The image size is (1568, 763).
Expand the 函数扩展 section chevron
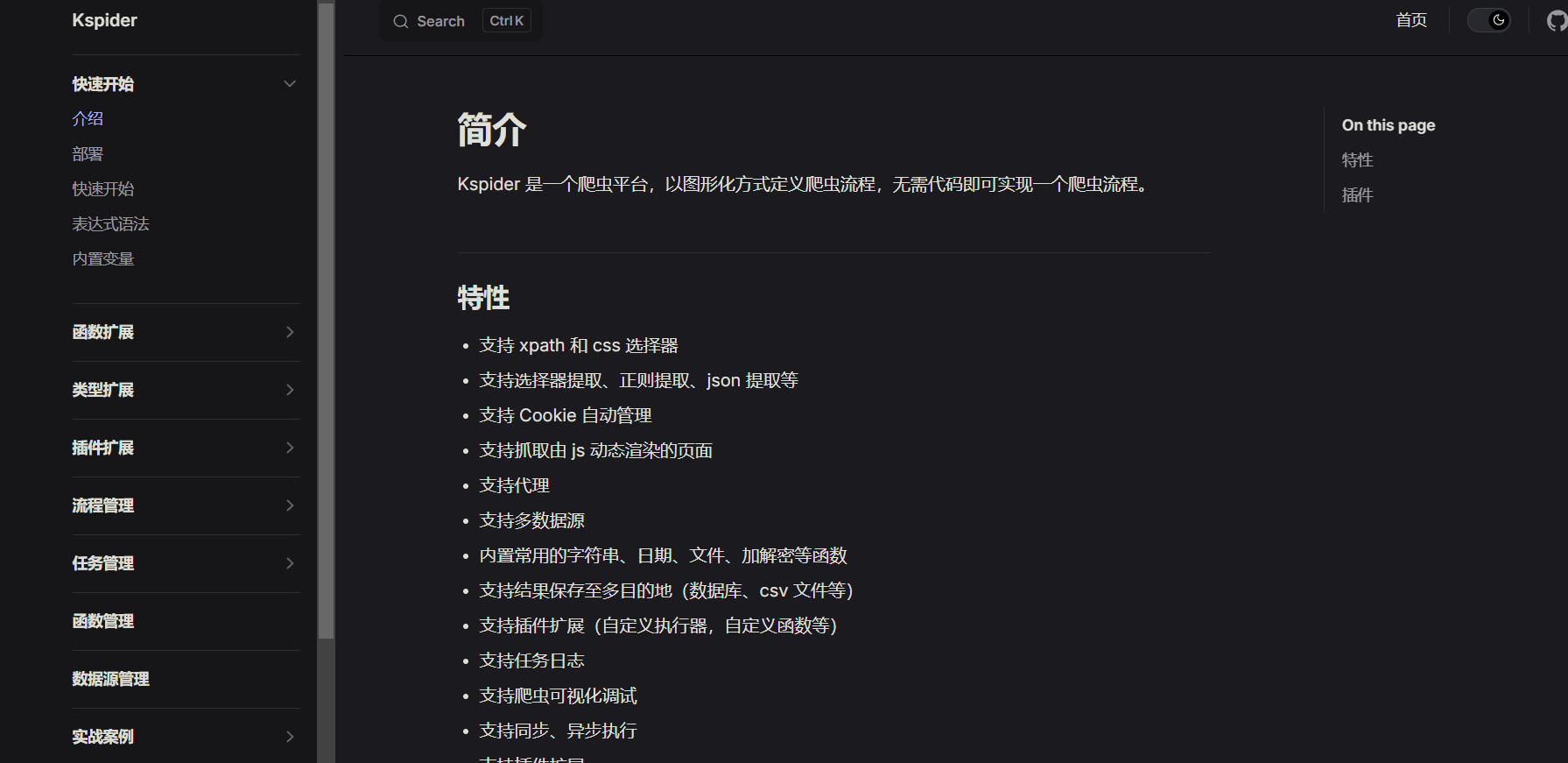coord(290,332)
